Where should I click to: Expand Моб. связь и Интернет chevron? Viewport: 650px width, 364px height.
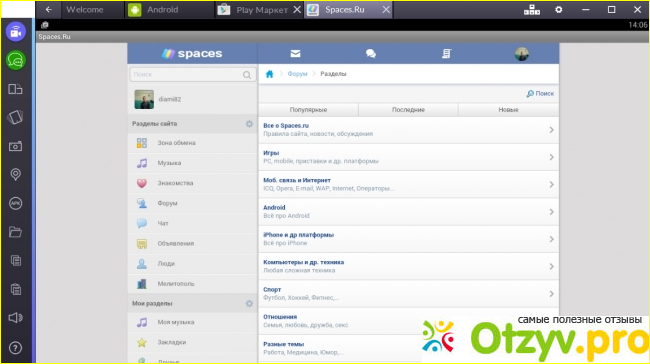551,185
